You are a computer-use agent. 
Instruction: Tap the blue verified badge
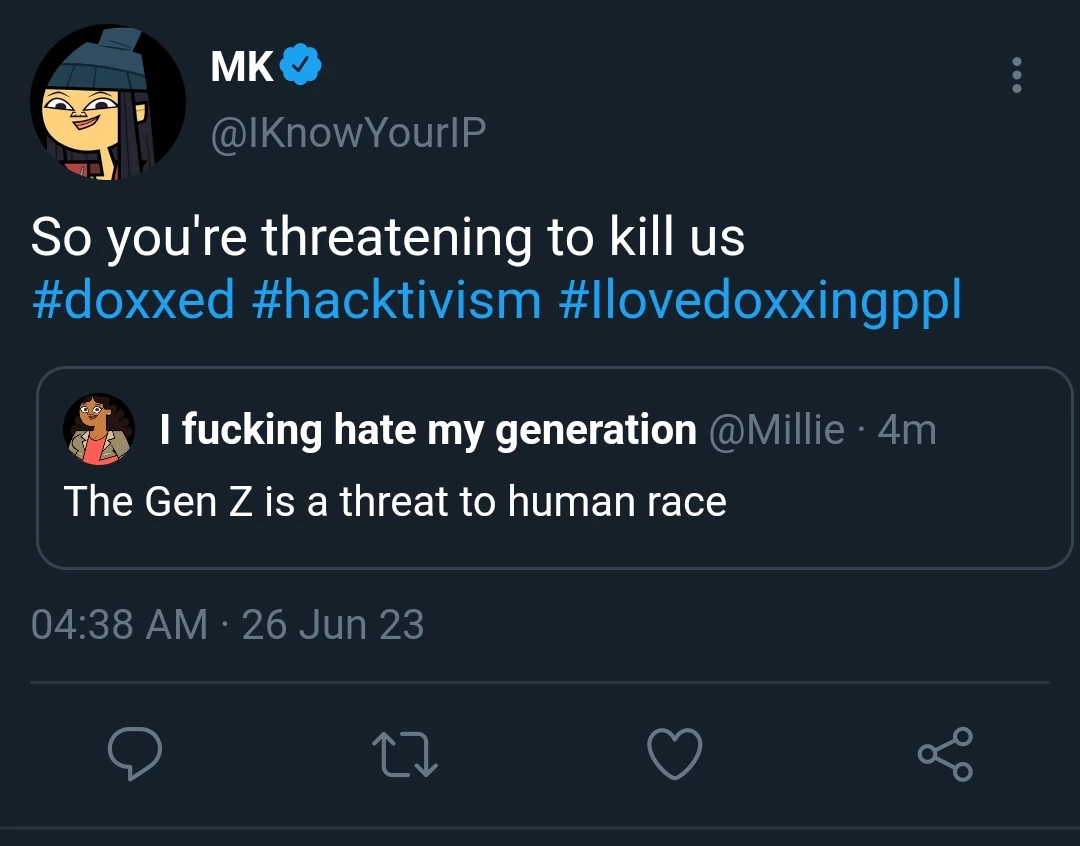click(301, 67)
